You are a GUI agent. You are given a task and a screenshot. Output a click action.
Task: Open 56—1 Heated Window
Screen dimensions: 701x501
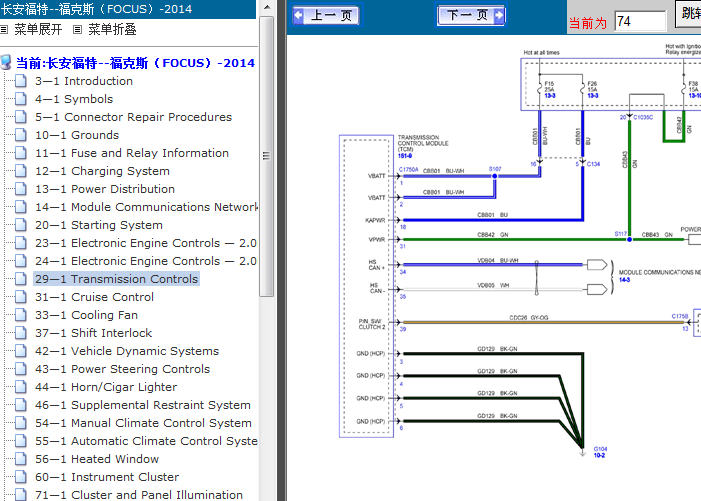pyautogui.click(x=97, y=459)
